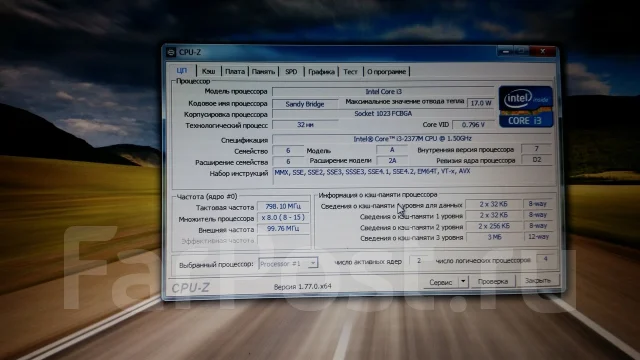
Task: Click the revision D2 value
Action: (x=537, y=160)
